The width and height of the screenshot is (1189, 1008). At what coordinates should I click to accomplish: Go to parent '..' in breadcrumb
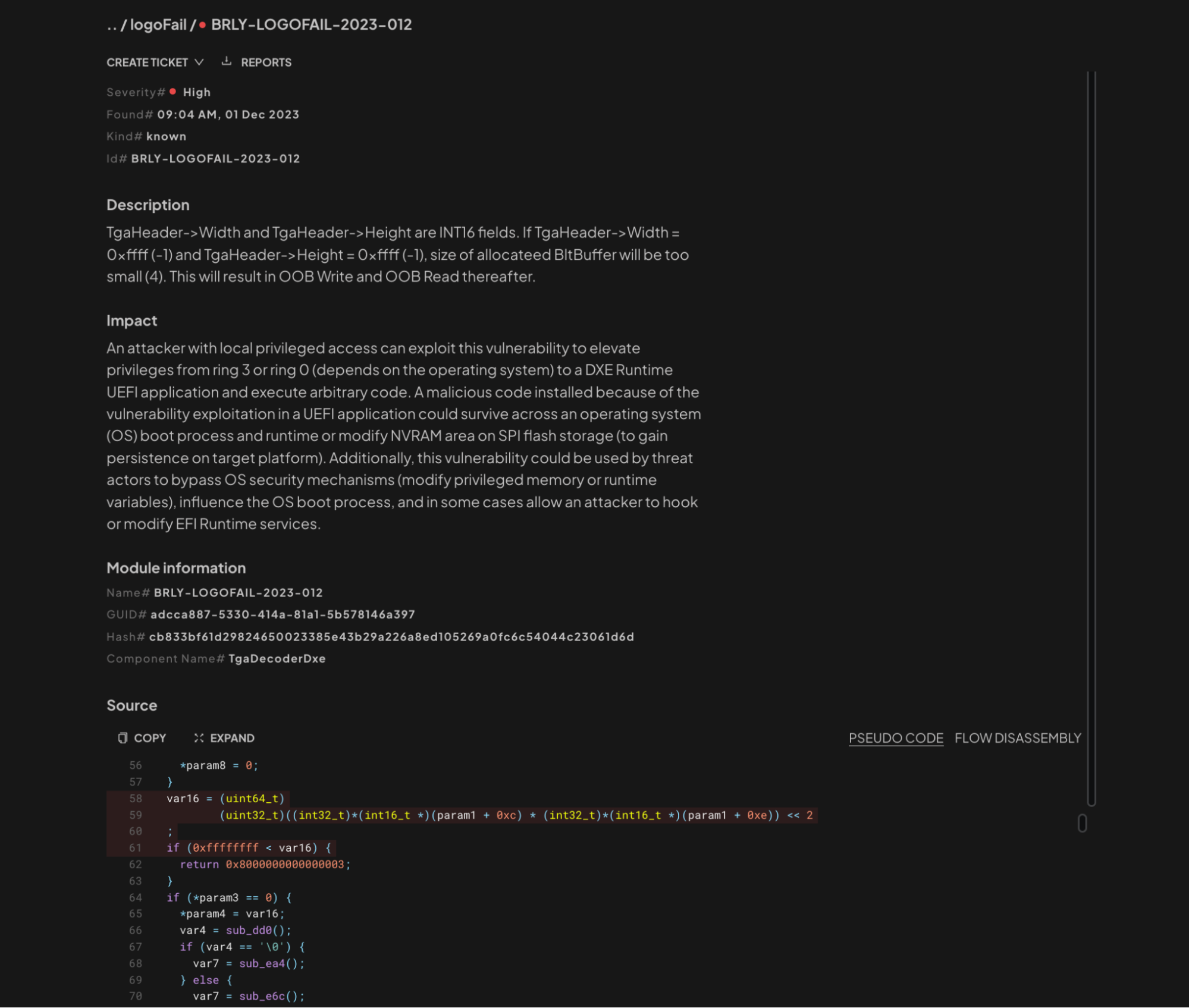coord(111,25)
